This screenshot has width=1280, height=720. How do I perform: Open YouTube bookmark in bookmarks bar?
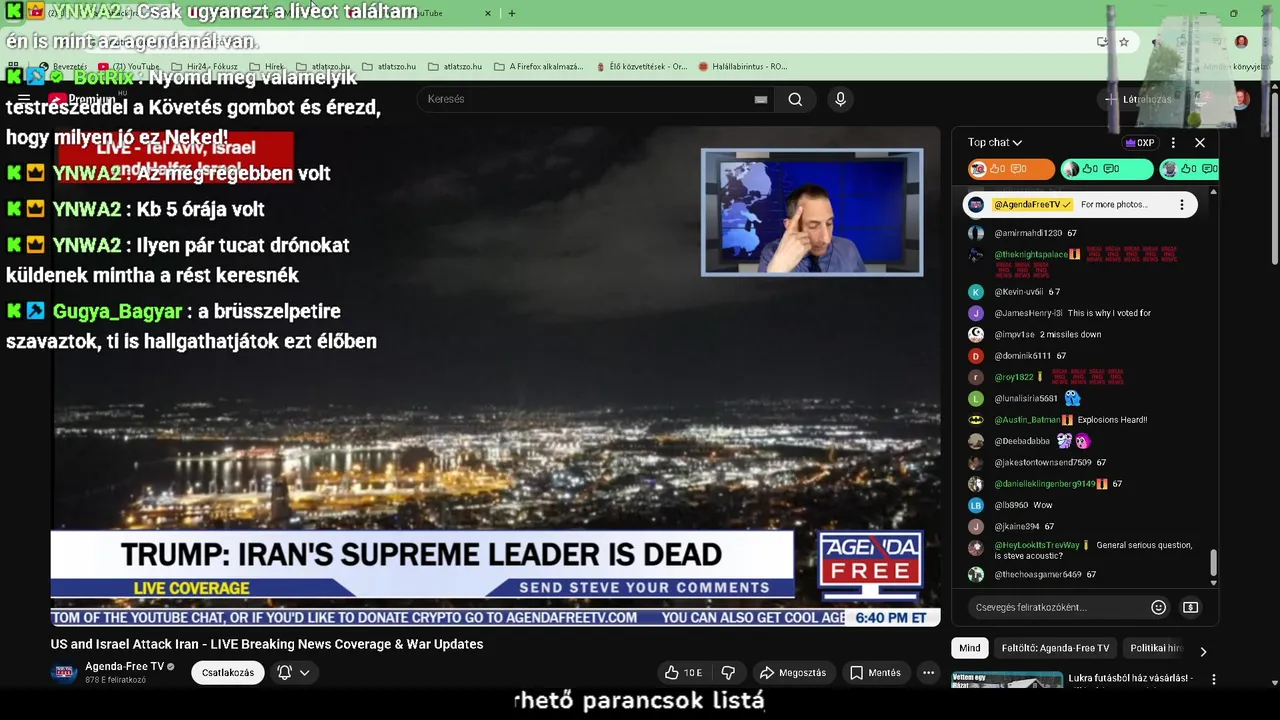point(129,66)
